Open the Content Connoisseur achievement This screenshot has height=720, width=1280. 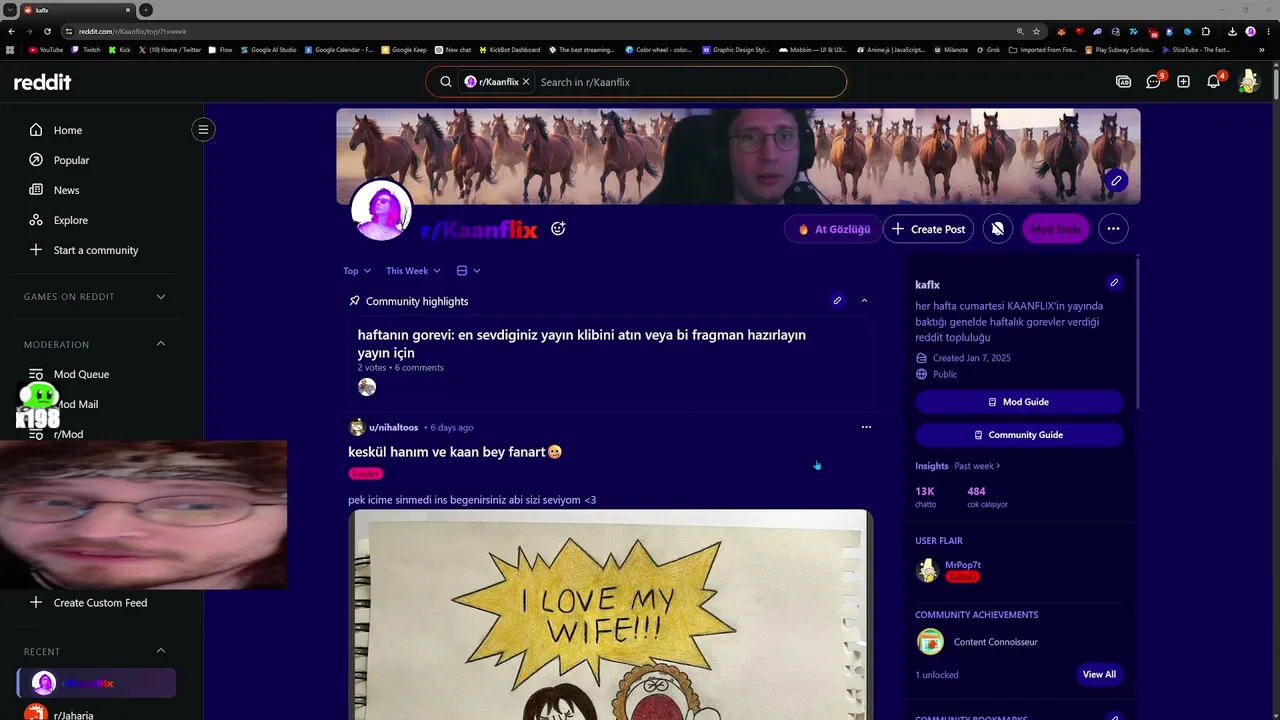click(x=977, y=642)
